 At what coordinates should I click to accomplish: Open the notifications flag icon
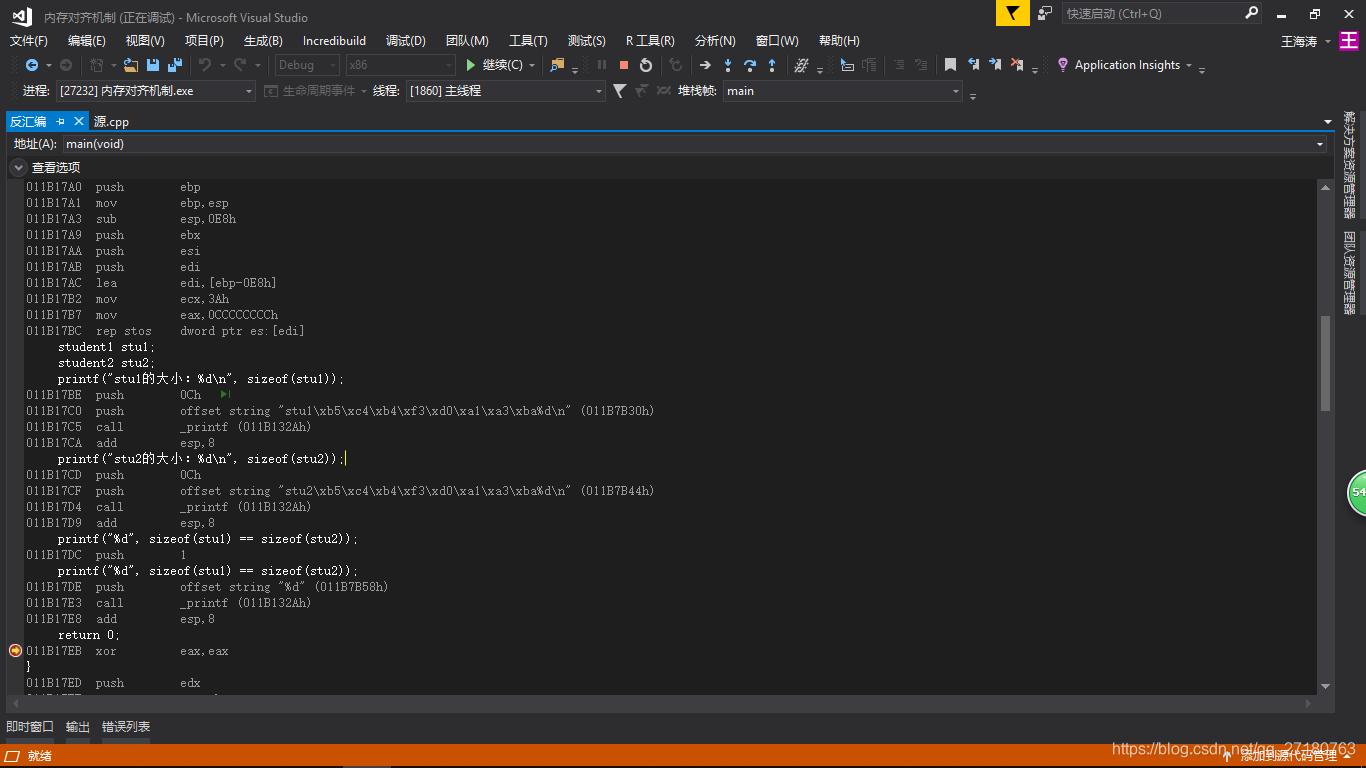tap(1013, 13)
